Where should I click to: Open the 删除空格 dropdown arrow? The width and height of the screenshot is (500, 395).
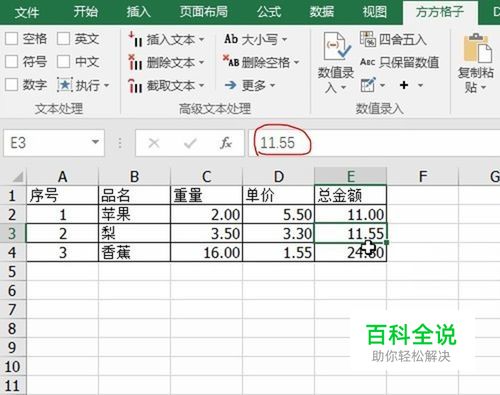click(296, 62)
